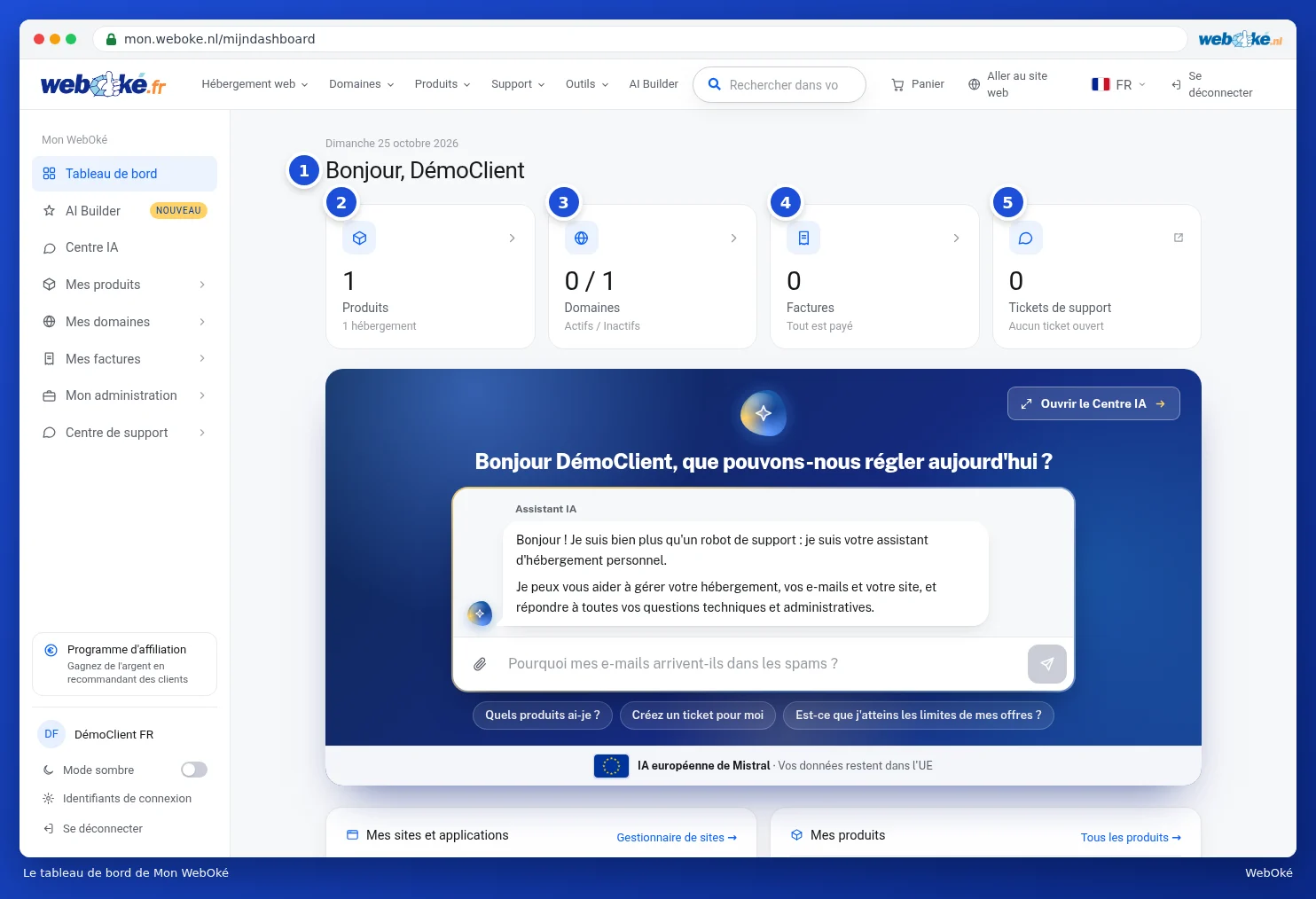Expand Mon administration sidebar section
The height and width of the screenshot is (899, 1316).
124,395
